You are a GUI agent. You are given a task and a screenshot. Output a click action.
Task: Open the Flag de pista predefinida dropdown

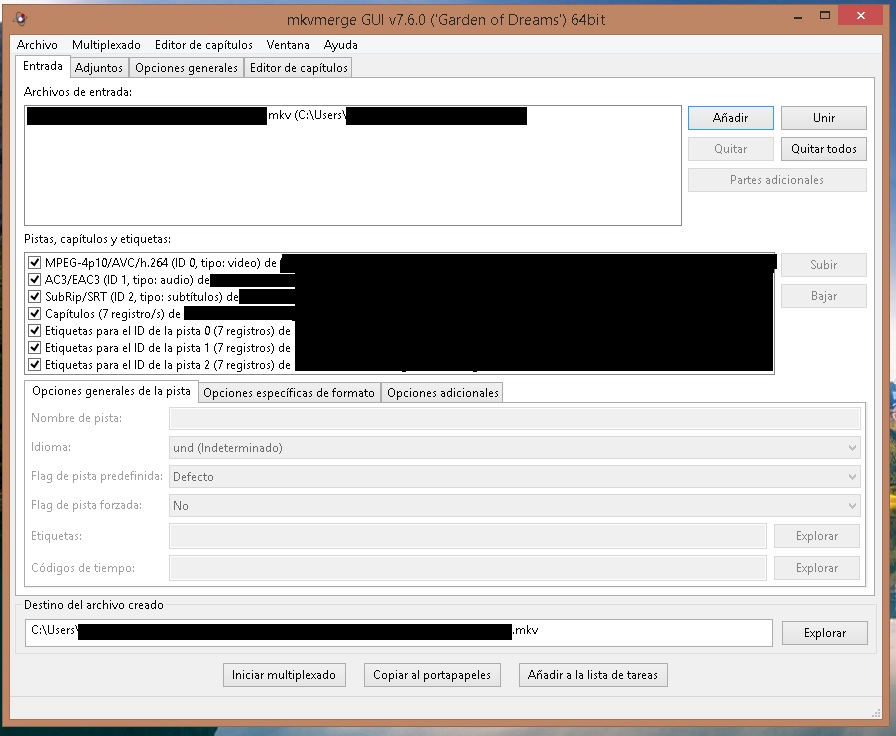514,477
